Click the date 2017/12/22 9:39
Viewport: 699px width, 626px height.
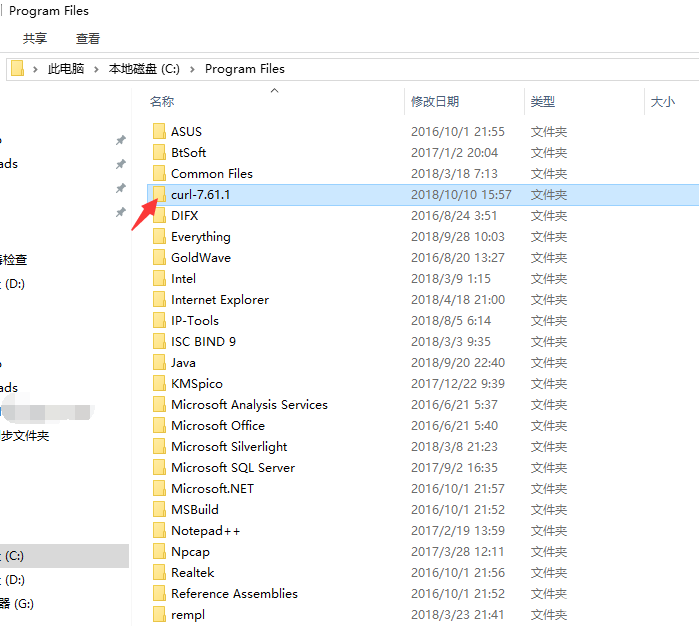457,383
